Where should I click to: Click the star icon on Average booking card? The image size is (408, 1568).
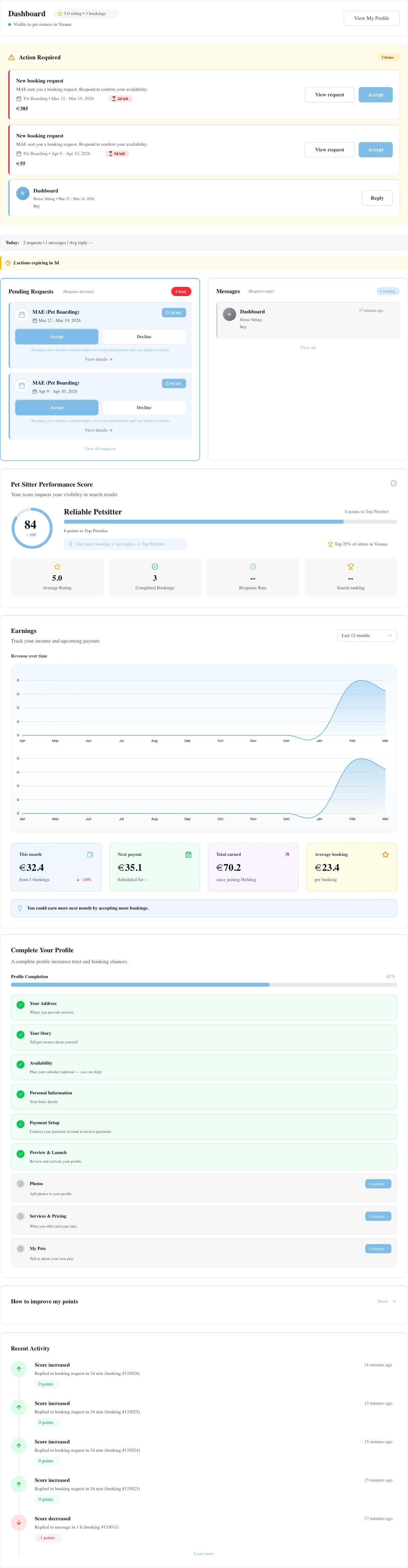(x=385, y=855)
